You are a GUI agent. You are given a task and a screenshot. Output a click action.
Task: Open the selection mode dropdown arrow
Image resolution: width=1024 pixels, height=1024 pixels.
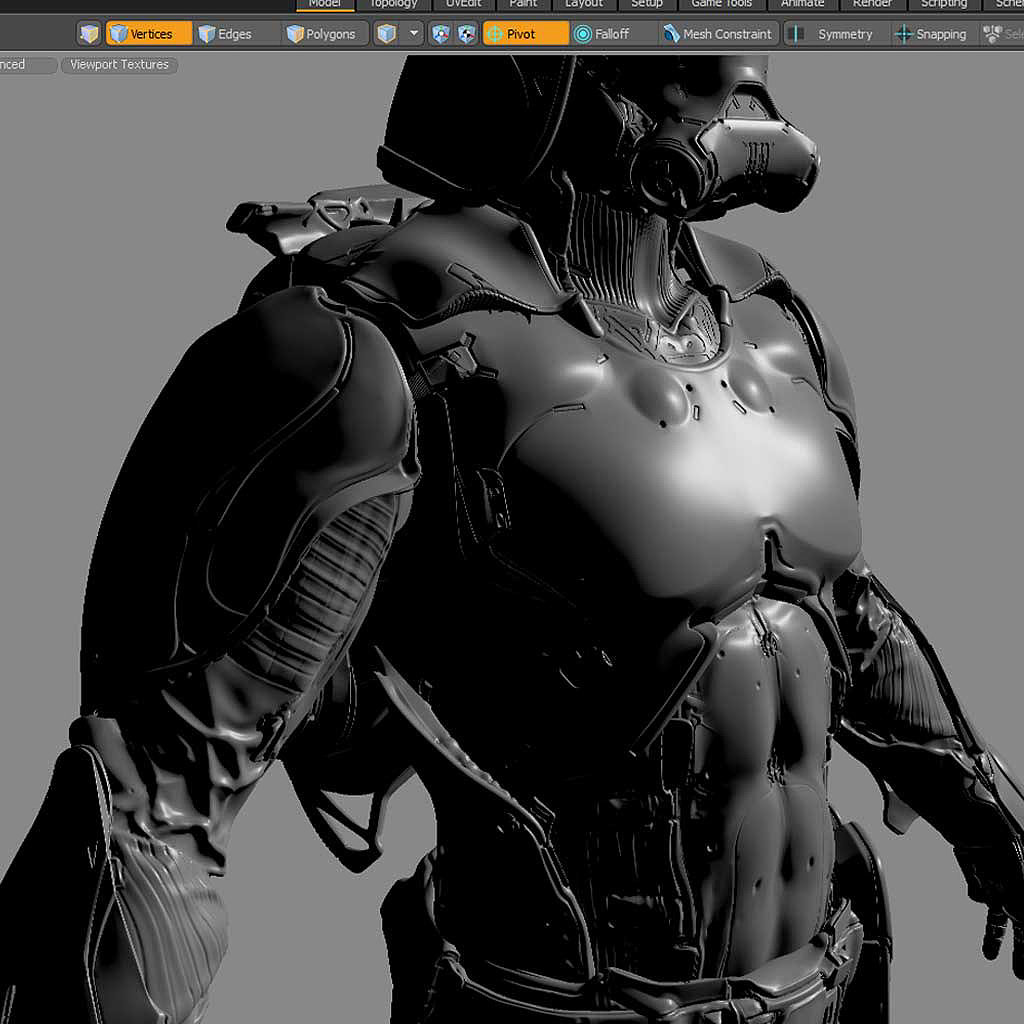(x=414, y=34)
